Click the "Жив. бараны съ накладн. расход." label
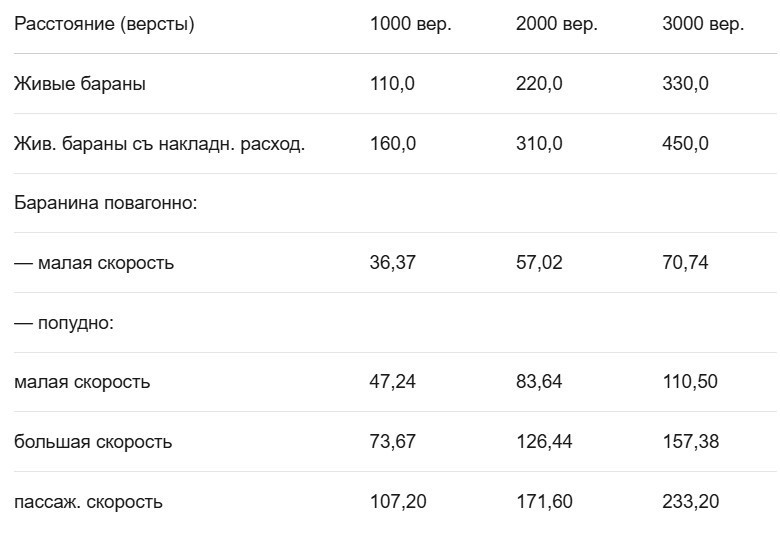Image resolution: width=780 pixels, height=533 pixels. (x=160, y=144)
